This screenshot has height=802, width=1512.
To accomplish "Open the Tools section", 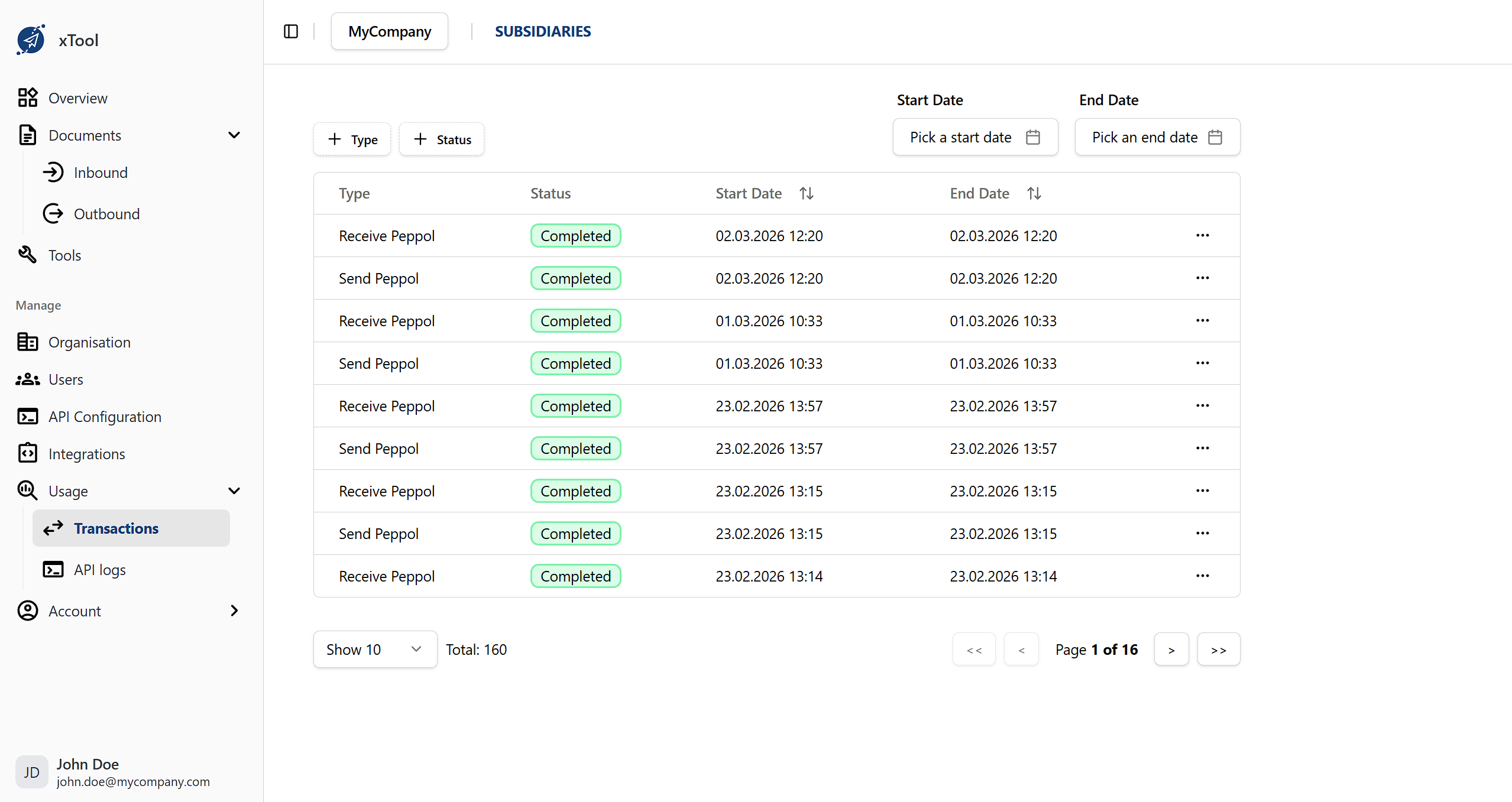I will coord(64,255).
